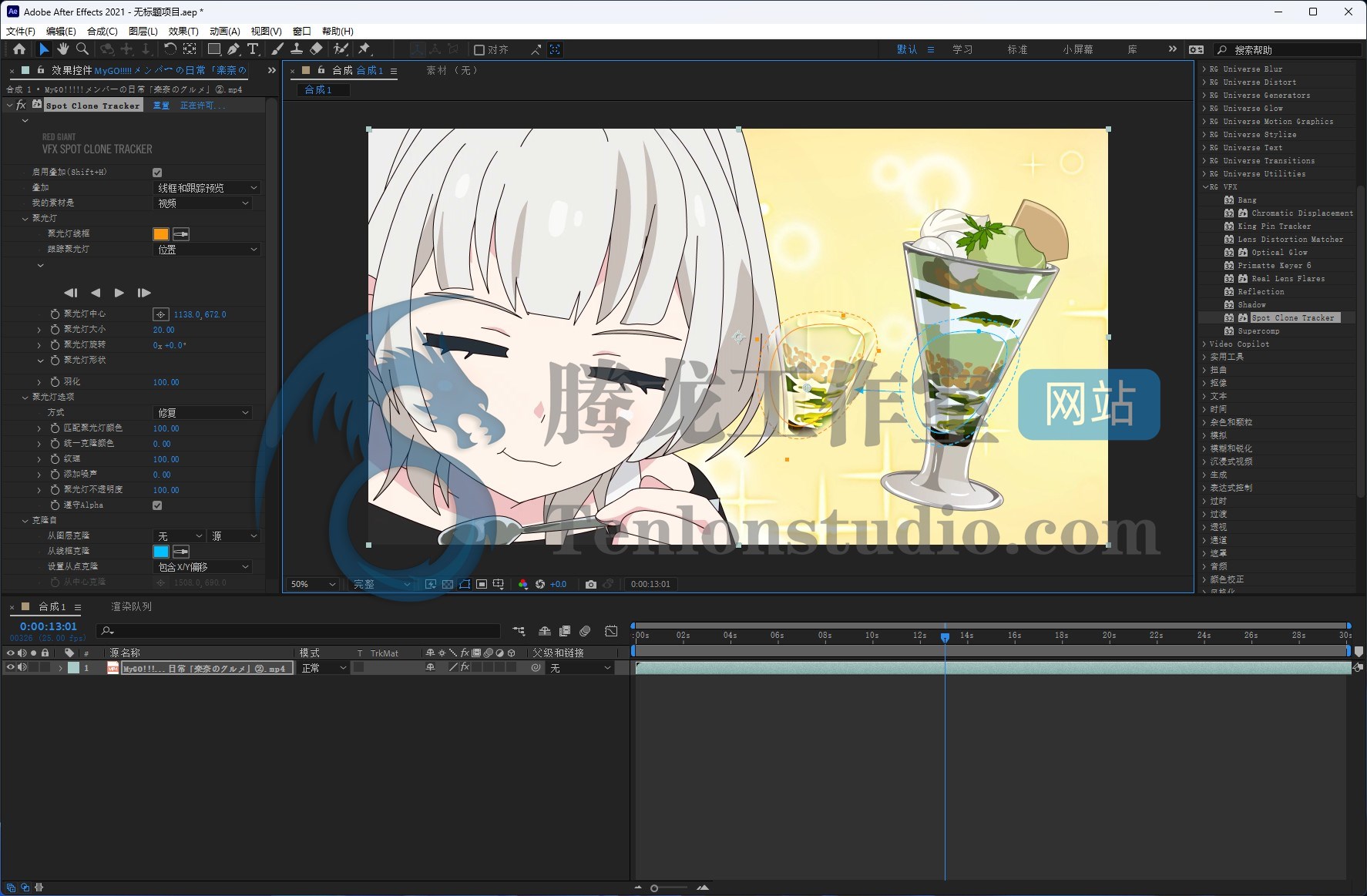Toggle fx effect switch on layer 1
Image resolution: width=1367 pixels, height=896 pixels.
click(465, 668)
